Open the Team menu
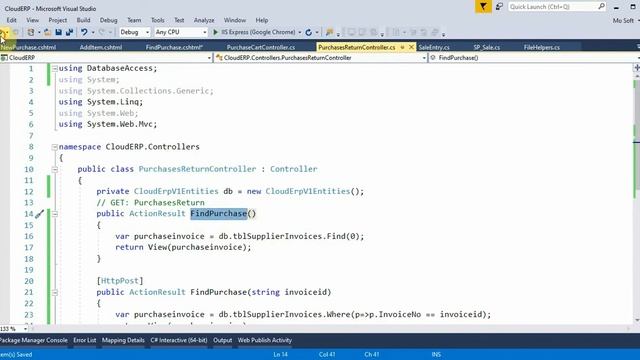This screenshot has width=640, height=360. point(134,20)
